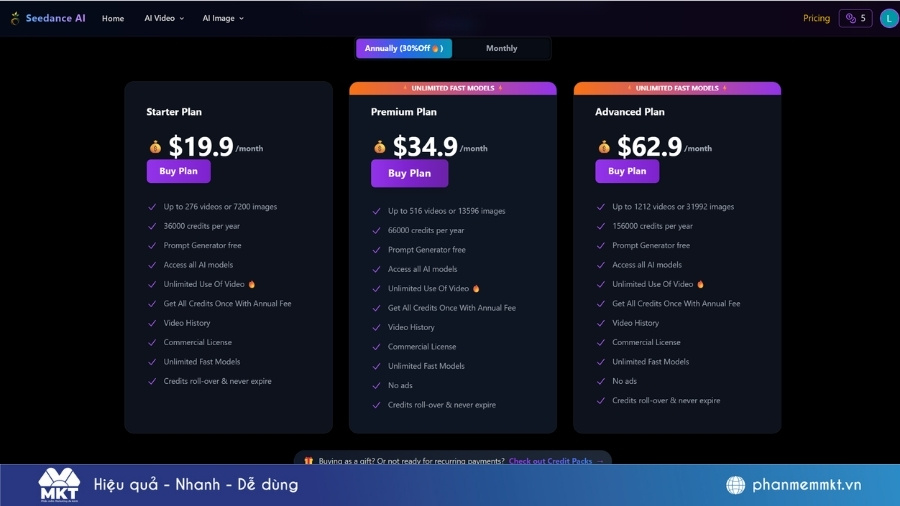
Task: Click the Starter Prompt Generator free text
Action: (202, 246)
